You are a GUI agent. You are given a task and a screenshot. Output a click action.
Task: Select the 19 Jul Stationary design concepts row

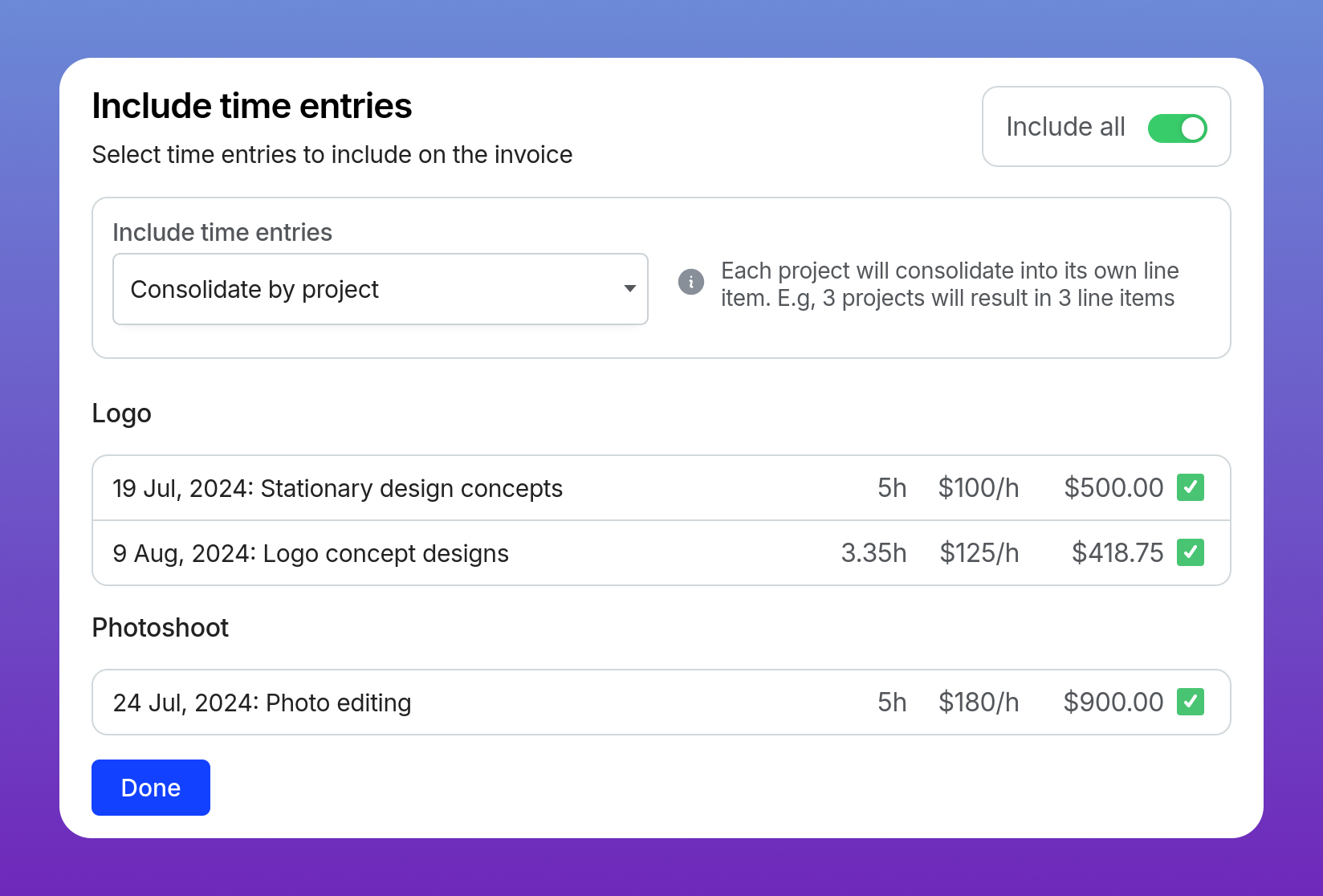(661, 488)
